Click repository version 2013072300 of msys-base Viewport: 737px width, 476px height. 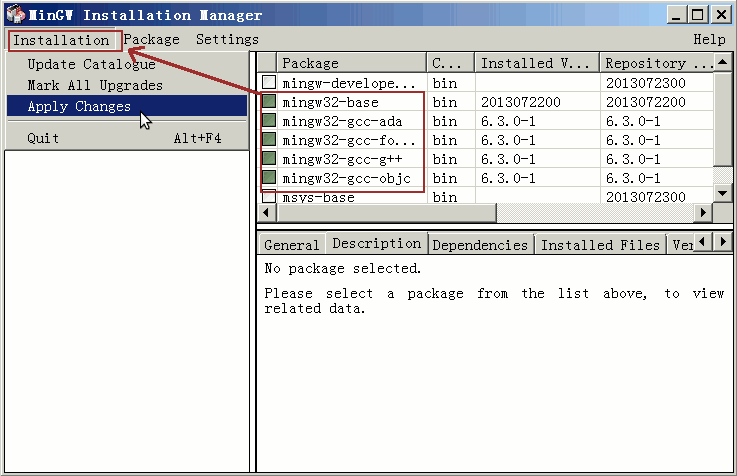(x=646, y=197)
